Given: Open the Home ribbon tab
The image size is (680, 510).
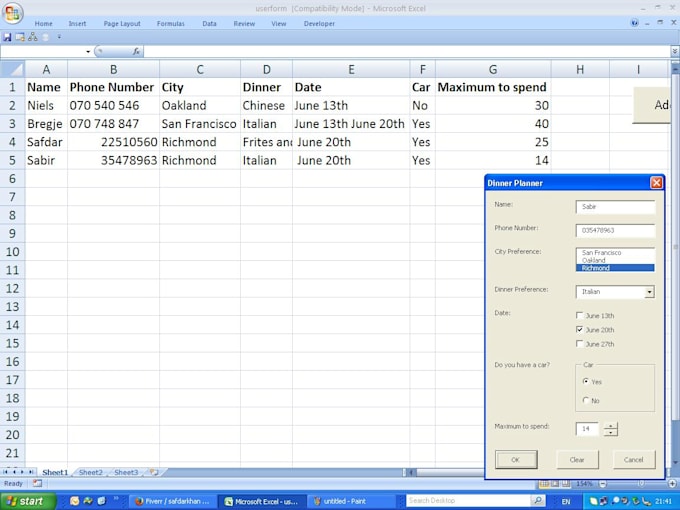Looking at the screenshot, I should pyautogui.click(x=43, y=23).
